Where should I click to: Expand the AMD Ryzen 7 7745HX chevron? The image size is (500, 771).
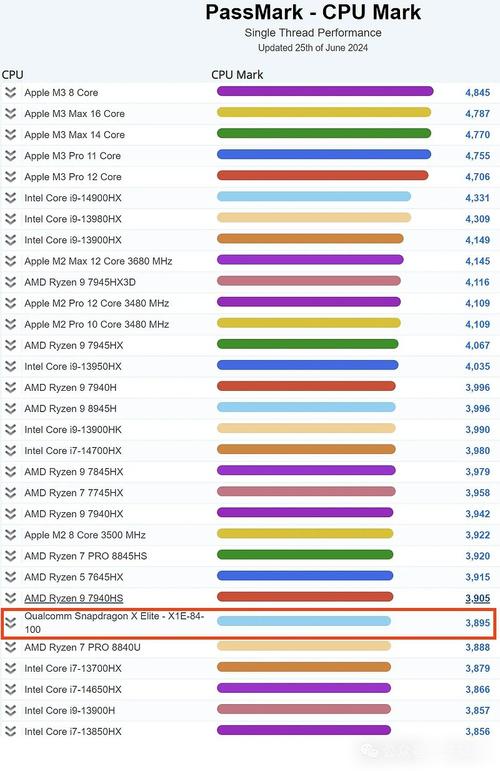click(10, 493)
